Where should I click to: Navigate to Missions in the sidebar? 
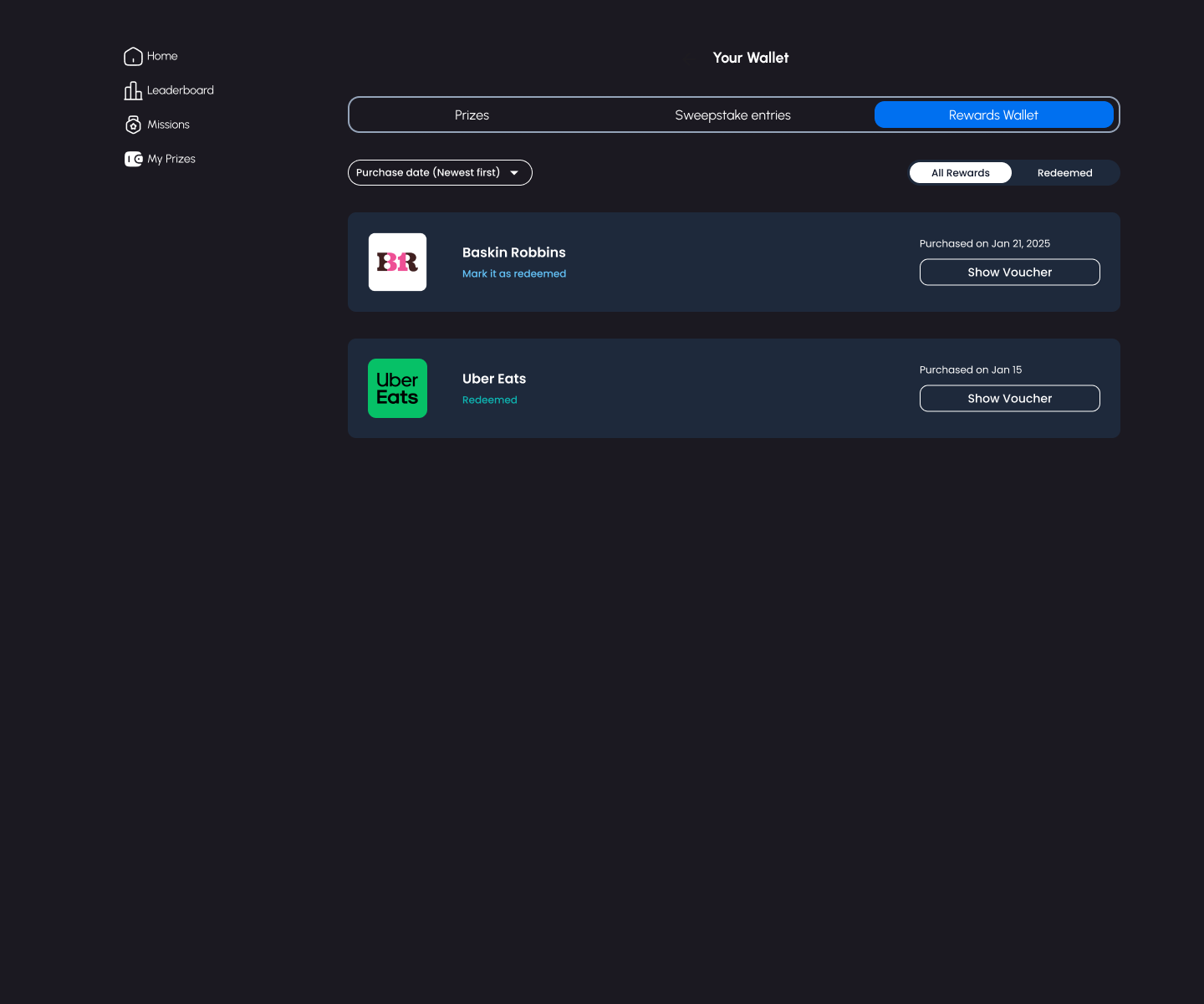coord(157,125)
